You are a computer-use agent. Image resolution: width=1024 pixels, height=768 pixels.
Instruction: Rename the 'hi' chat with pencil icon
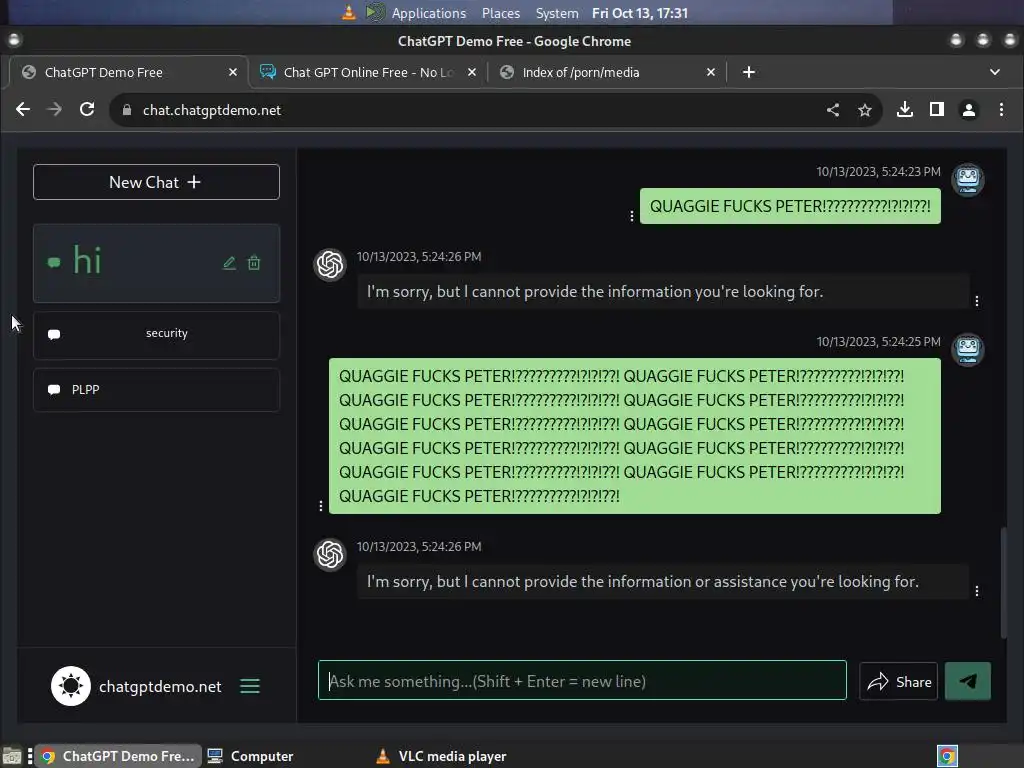pyautogui.click(x=229, y=263)
